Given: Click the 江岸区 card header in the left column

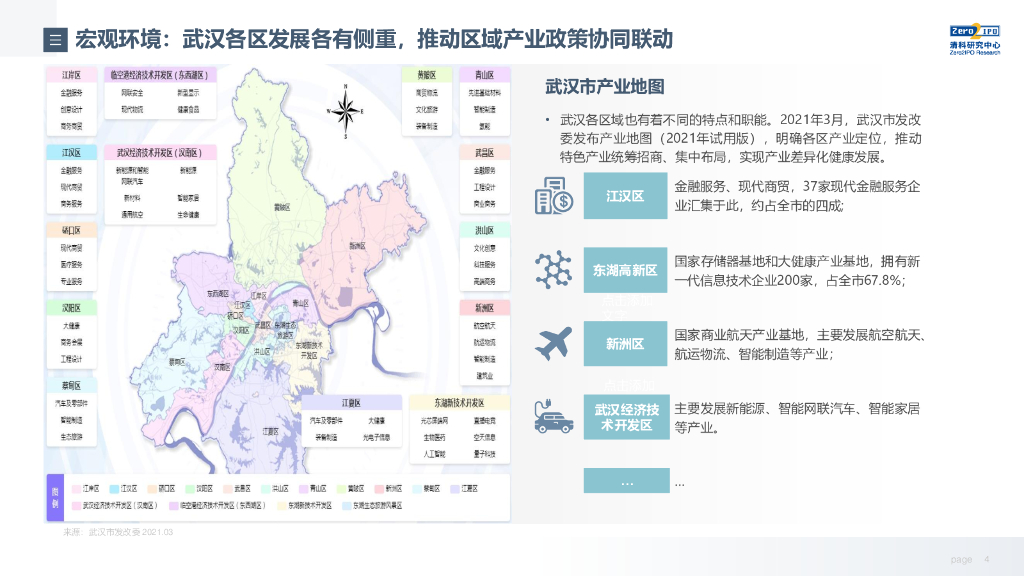Looking at the screenshot, I should point(71,75).
